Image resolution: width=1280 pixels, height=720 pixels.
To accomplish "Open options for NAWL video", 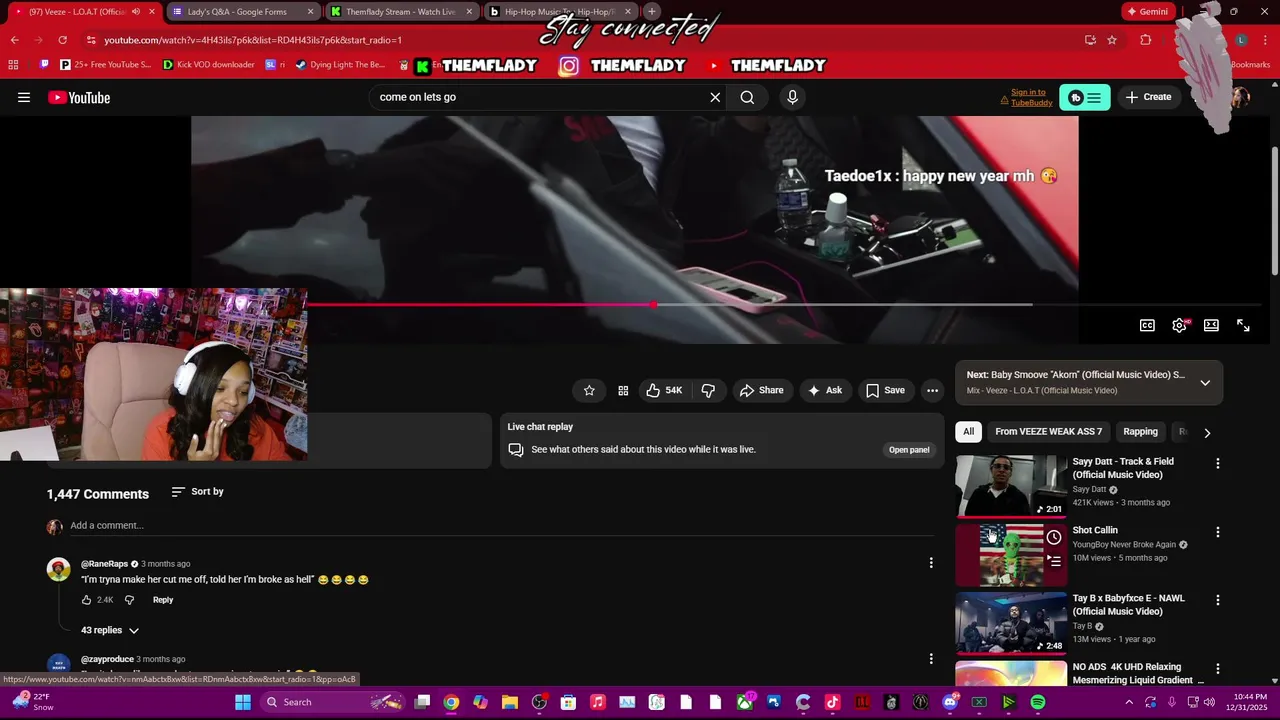I will (1217, 600).
